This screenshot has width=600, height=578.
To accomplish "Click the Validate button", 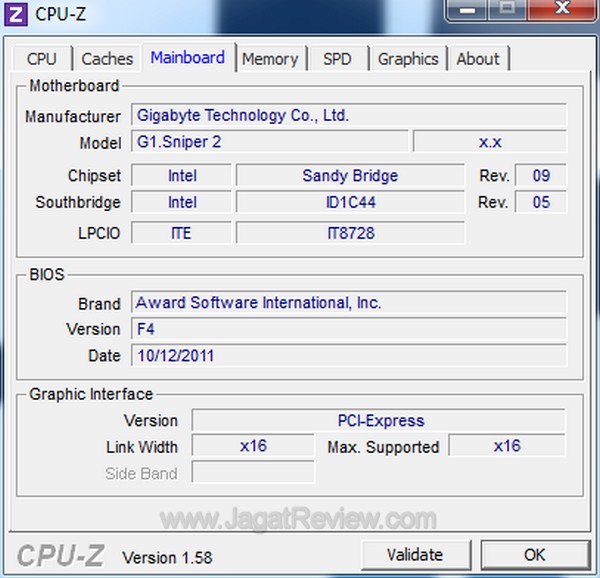I will [416, 554].
